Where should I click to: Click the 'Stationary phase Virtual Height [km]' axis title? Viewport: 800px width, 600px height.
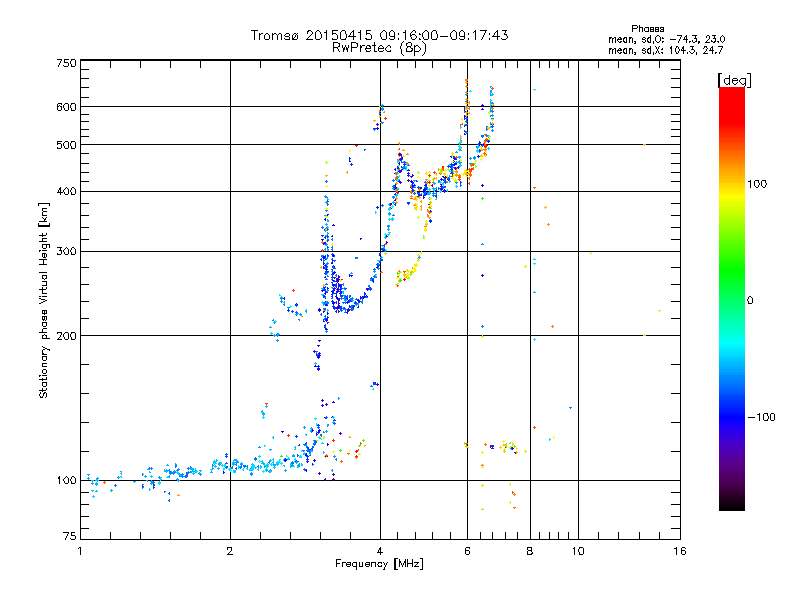tap(44, 301)
